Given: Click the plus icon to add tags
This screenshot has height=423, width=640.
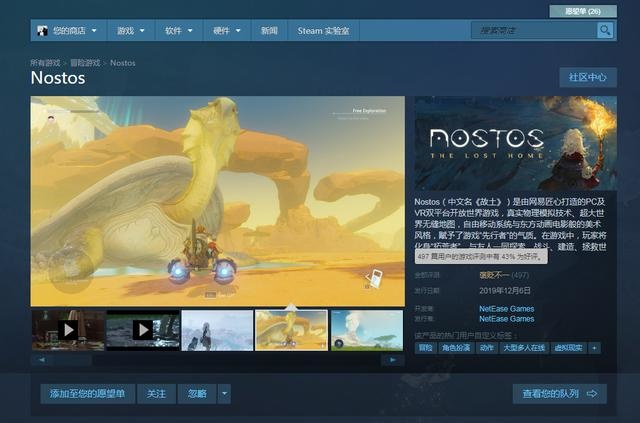Looking at the screenshot, I should click(x=594, y=348).
